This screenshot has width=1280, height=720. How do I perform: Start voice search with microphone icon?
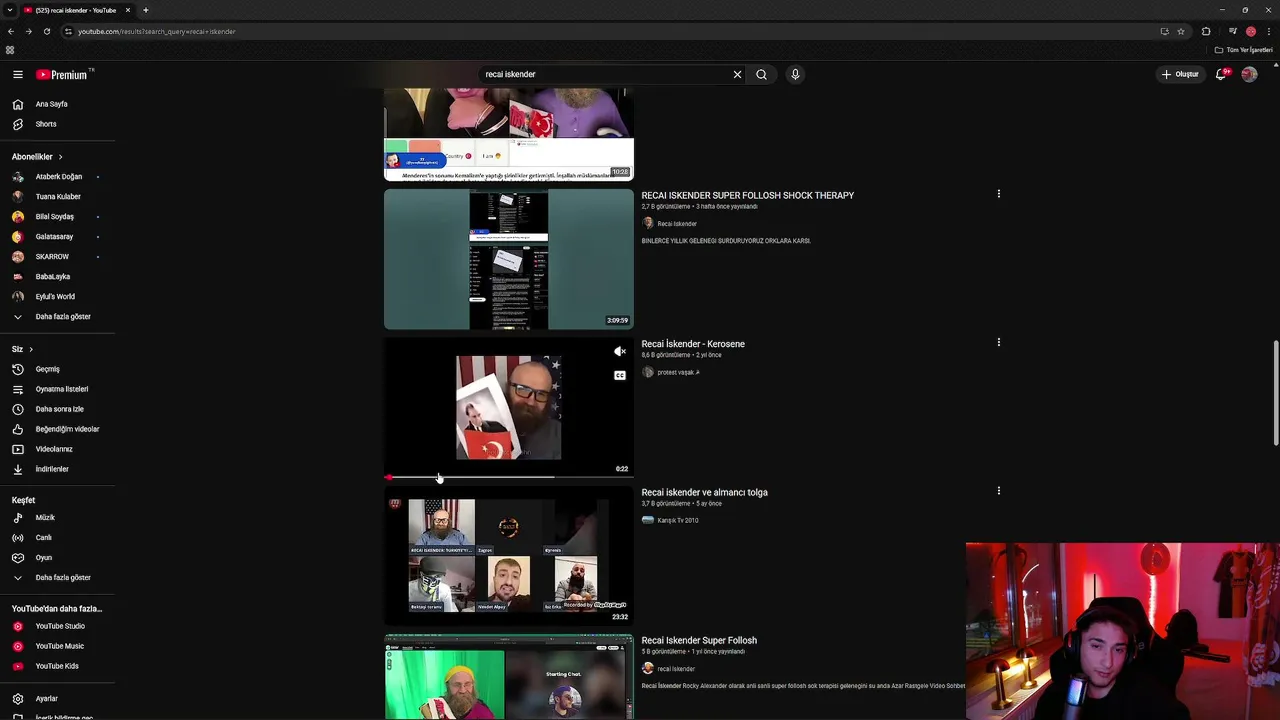pyautogui.click(x=795, y=75)
